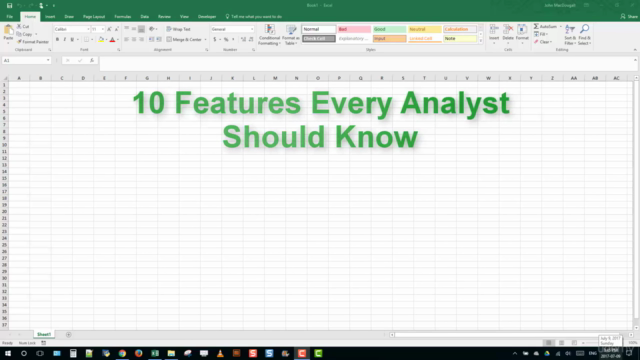Switch to the Formulas tab
Image resolution: width=640 pixels, height=360 pixels.
point(122,17)
